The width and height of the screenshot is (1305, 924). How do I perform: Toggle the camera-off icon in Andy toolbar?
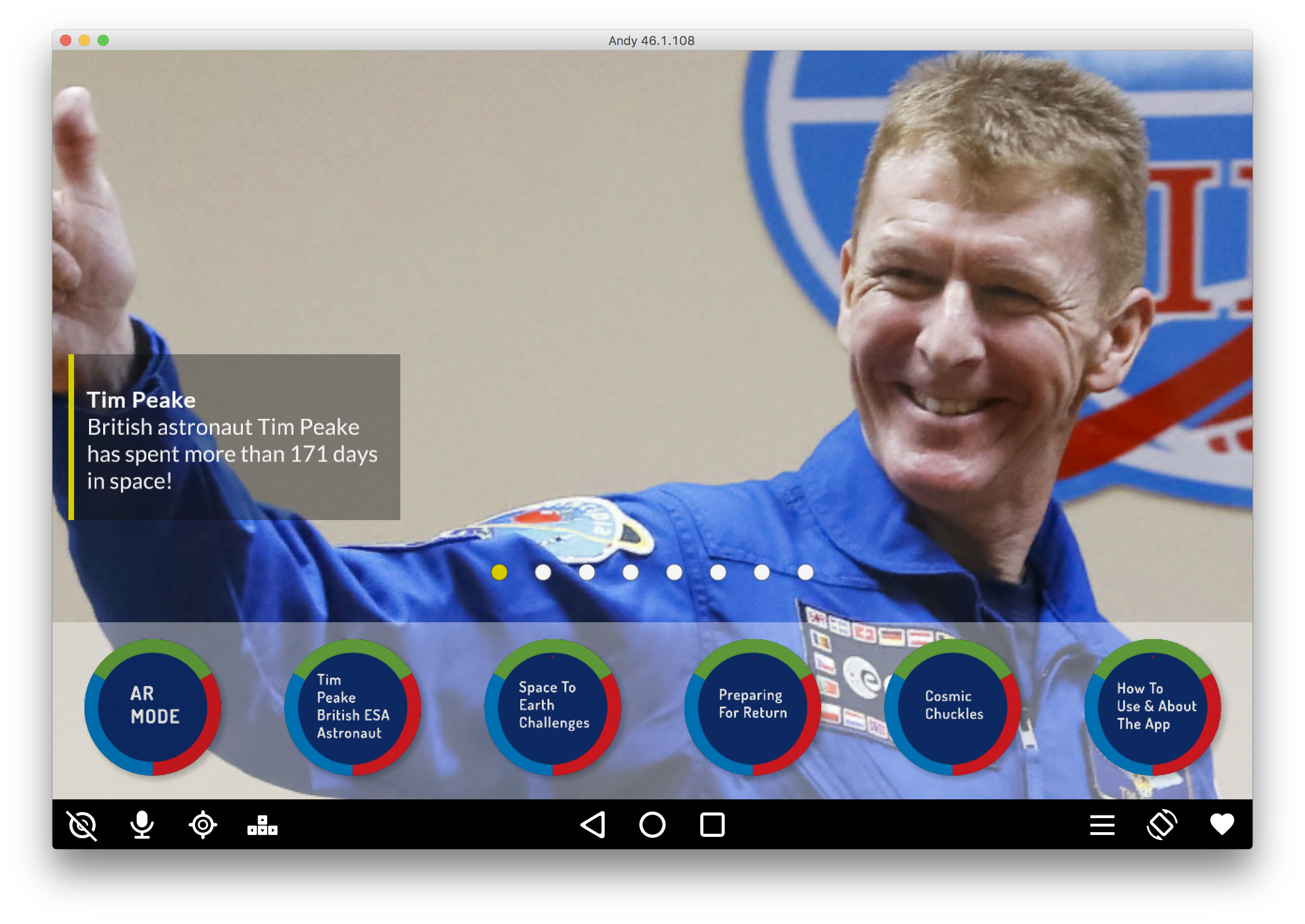click(x=82, y=825)
